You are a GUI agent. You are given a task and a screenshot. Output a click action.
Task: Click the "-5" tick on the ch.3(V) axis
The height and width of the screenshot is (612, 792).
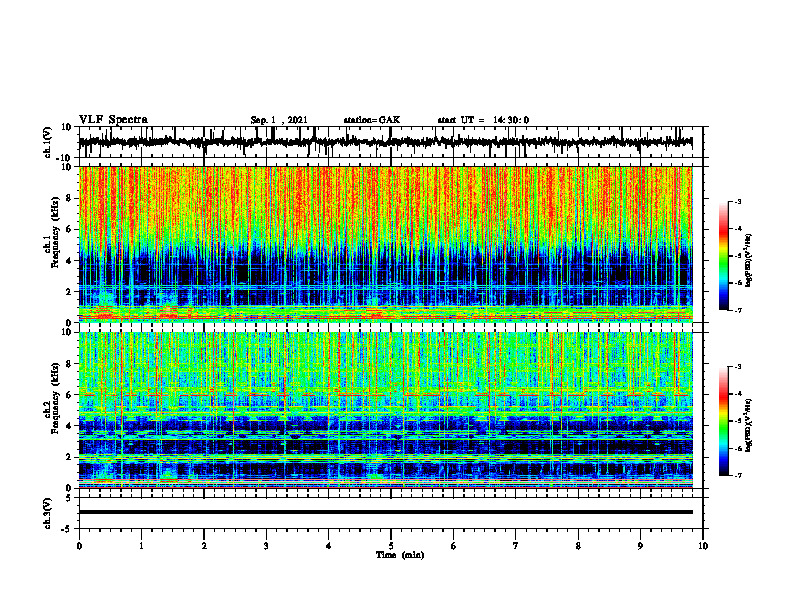click(x=67, y=529)
